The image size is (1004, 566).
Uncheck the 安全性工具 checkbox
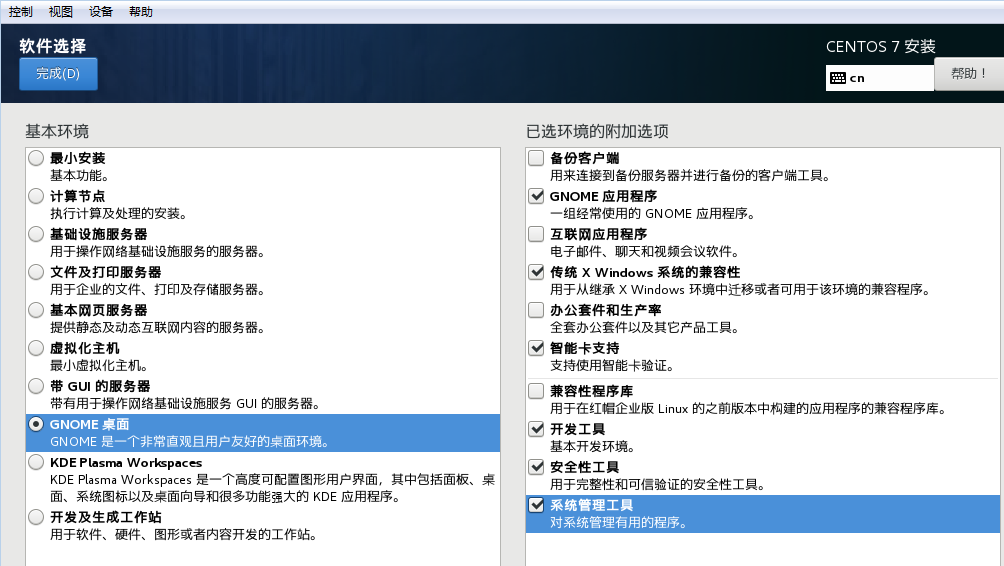(x=536, y=467)
